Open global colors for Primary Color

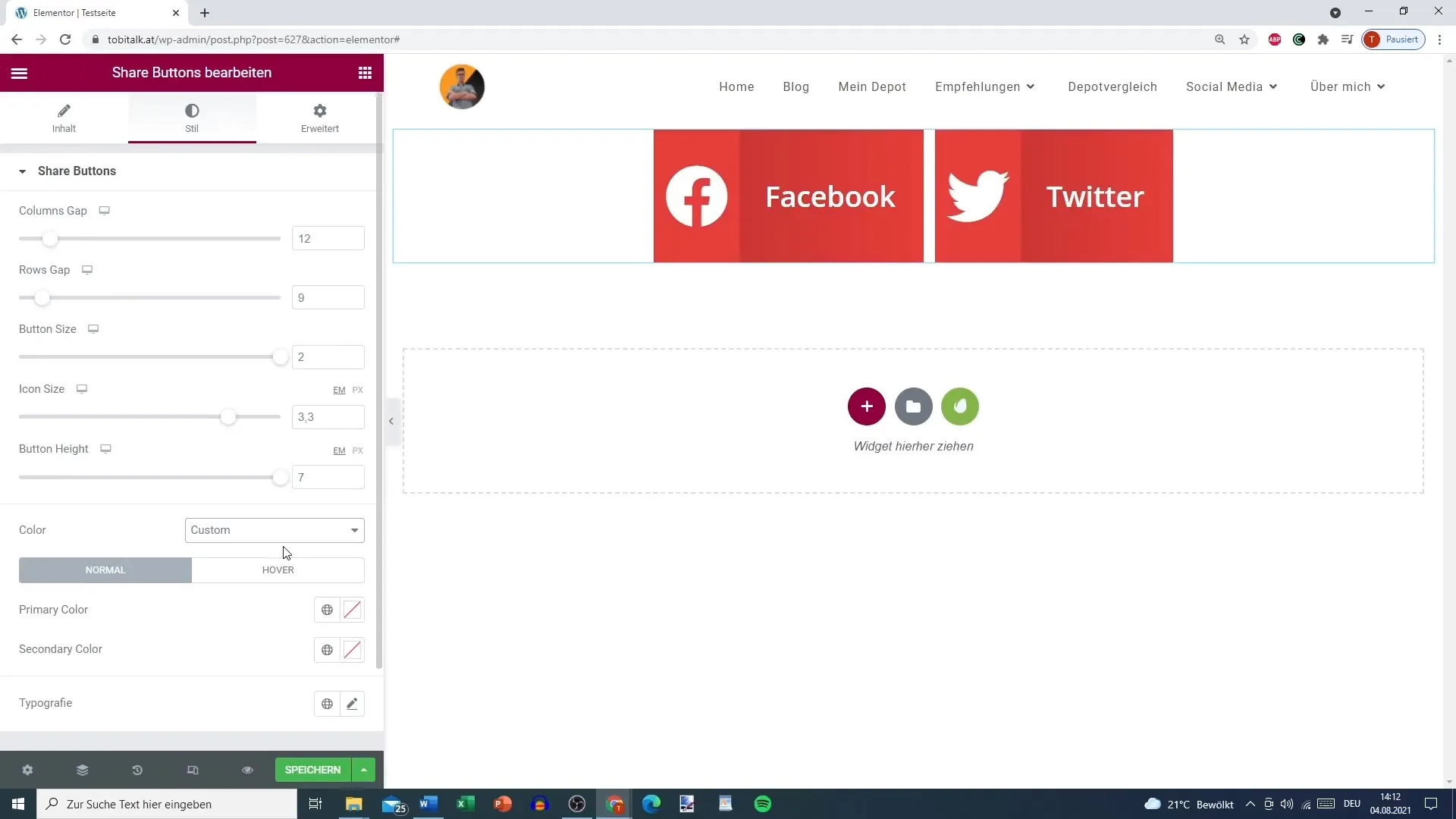(327, 610)
